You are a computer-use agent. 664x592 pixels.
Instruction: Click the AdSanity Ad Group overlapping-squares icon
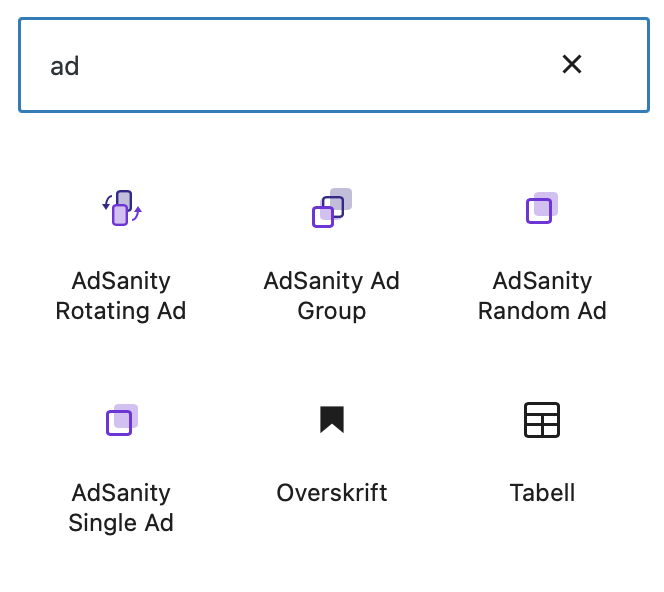coord(331,208)
